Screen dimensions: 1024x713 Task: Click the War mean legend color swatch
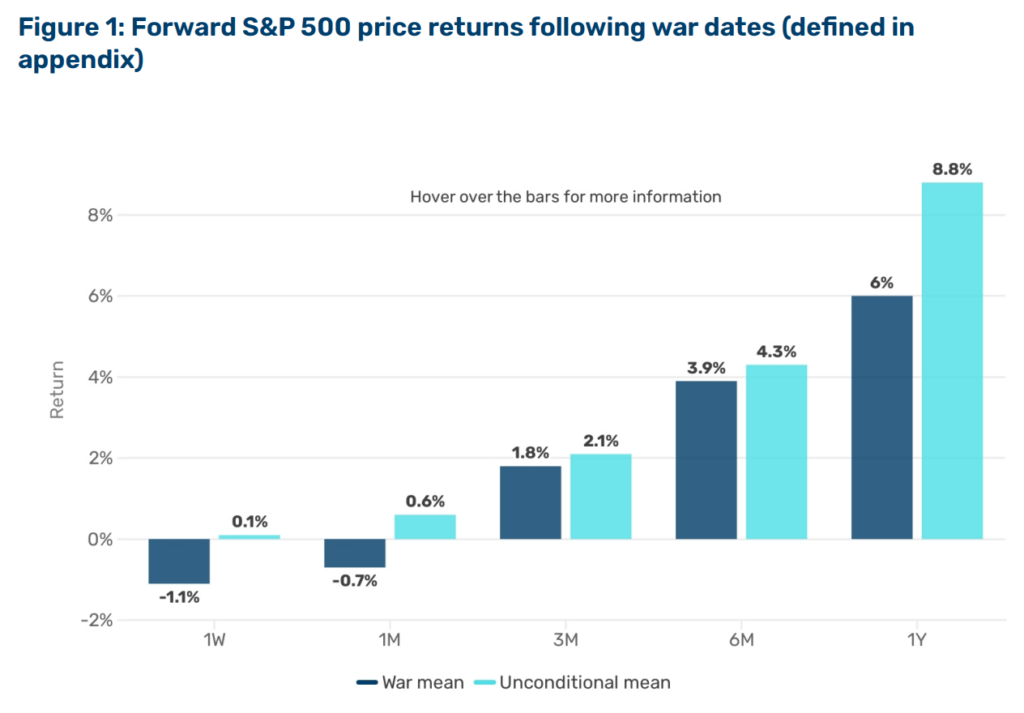pyautogui.click(x=367, y=683)
